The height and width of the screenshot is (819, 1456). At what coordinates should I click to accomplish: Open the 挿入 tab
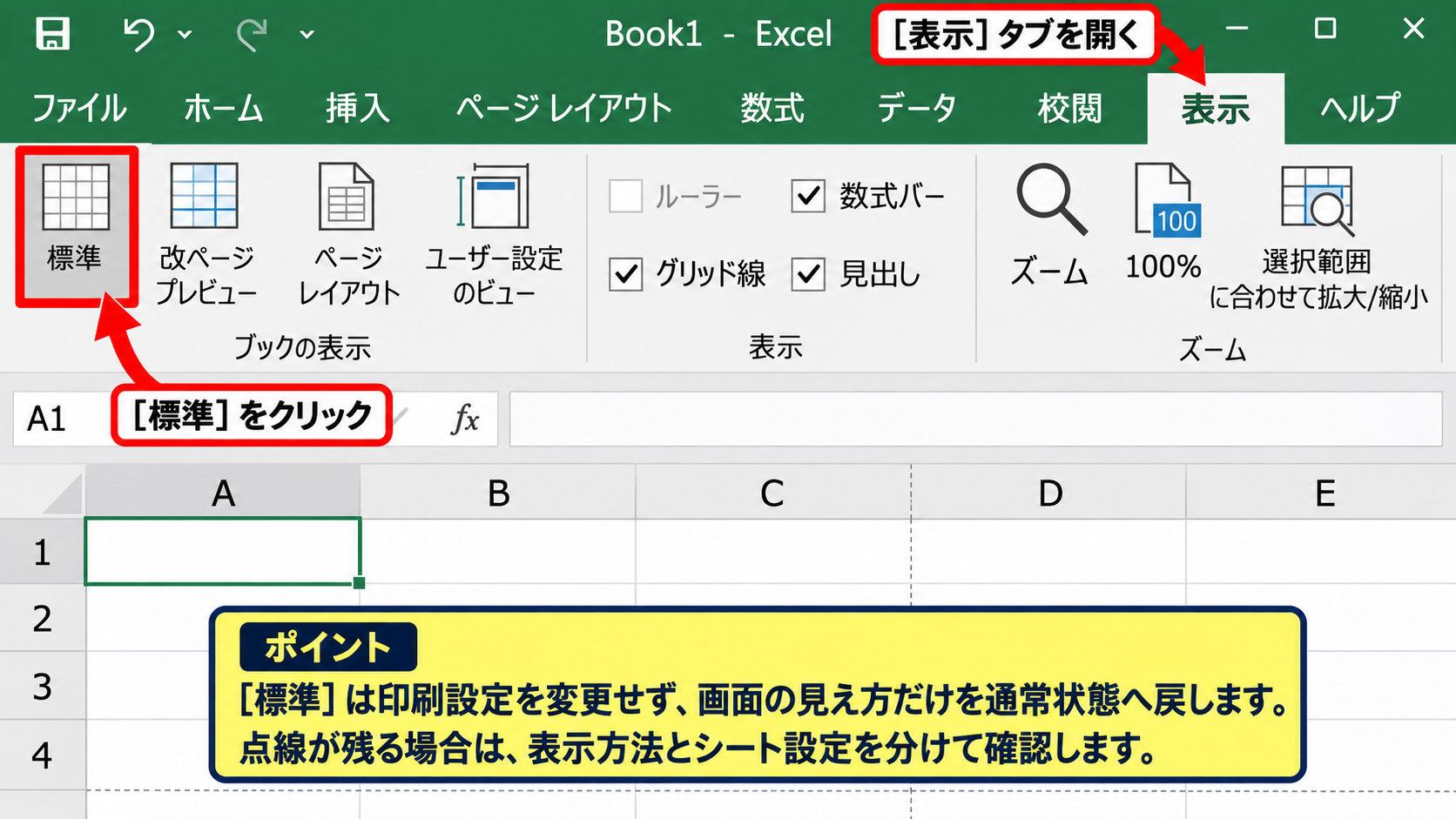click(x=358, y=109)
